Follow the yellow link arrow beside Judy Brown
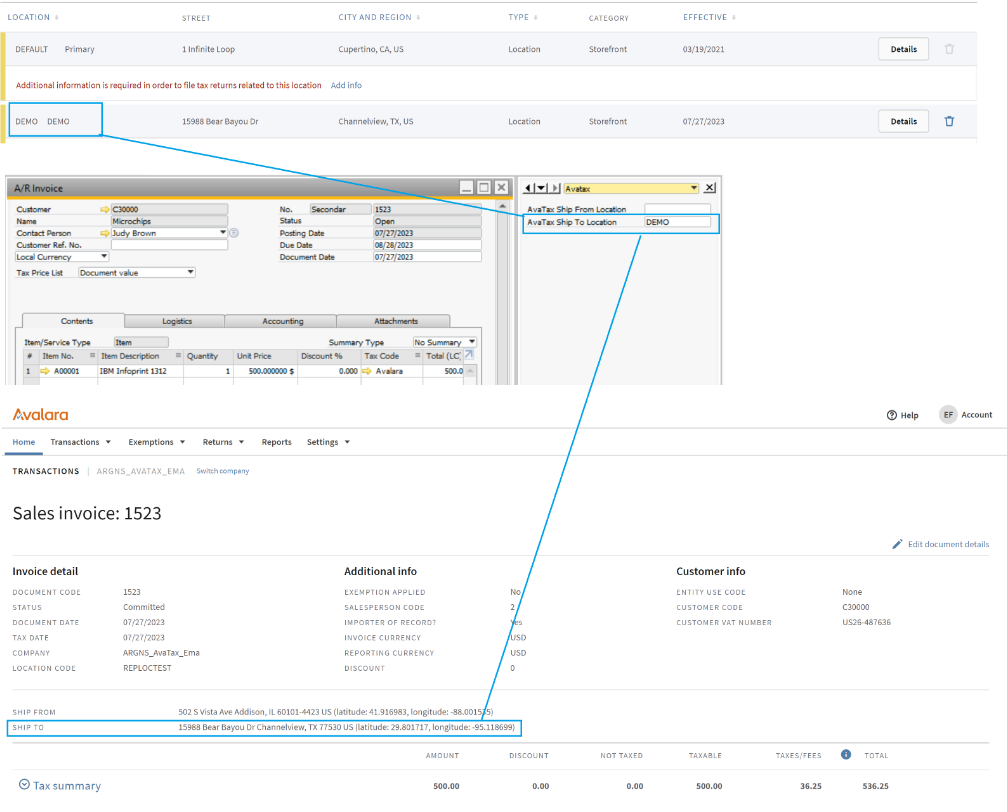 (x=105, y=233)
